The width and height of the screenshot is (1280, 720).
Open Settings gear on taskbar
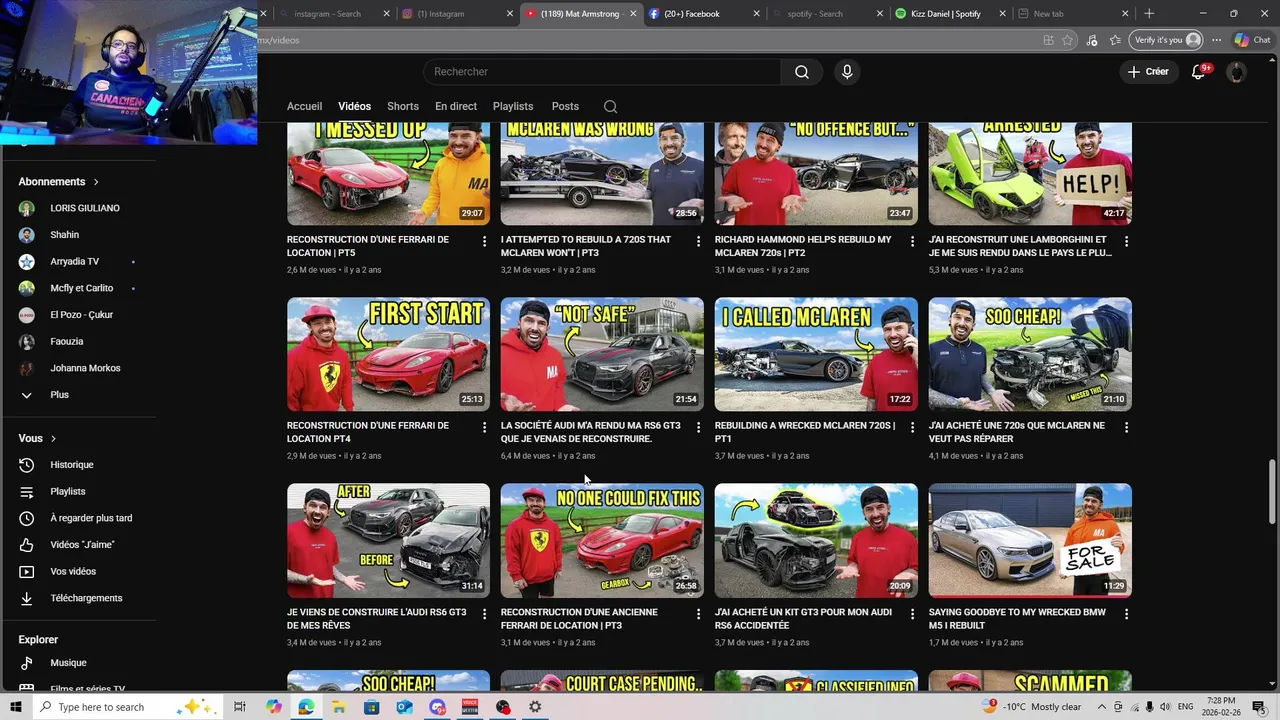tap(535, 707)
